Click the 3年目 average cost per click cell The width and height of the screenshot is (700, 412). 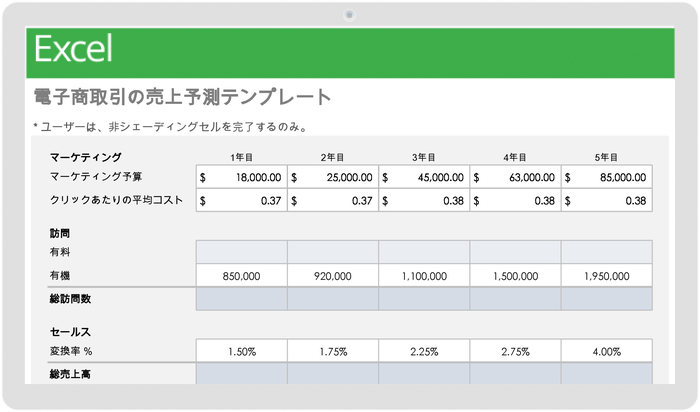[x=424, y=200]
